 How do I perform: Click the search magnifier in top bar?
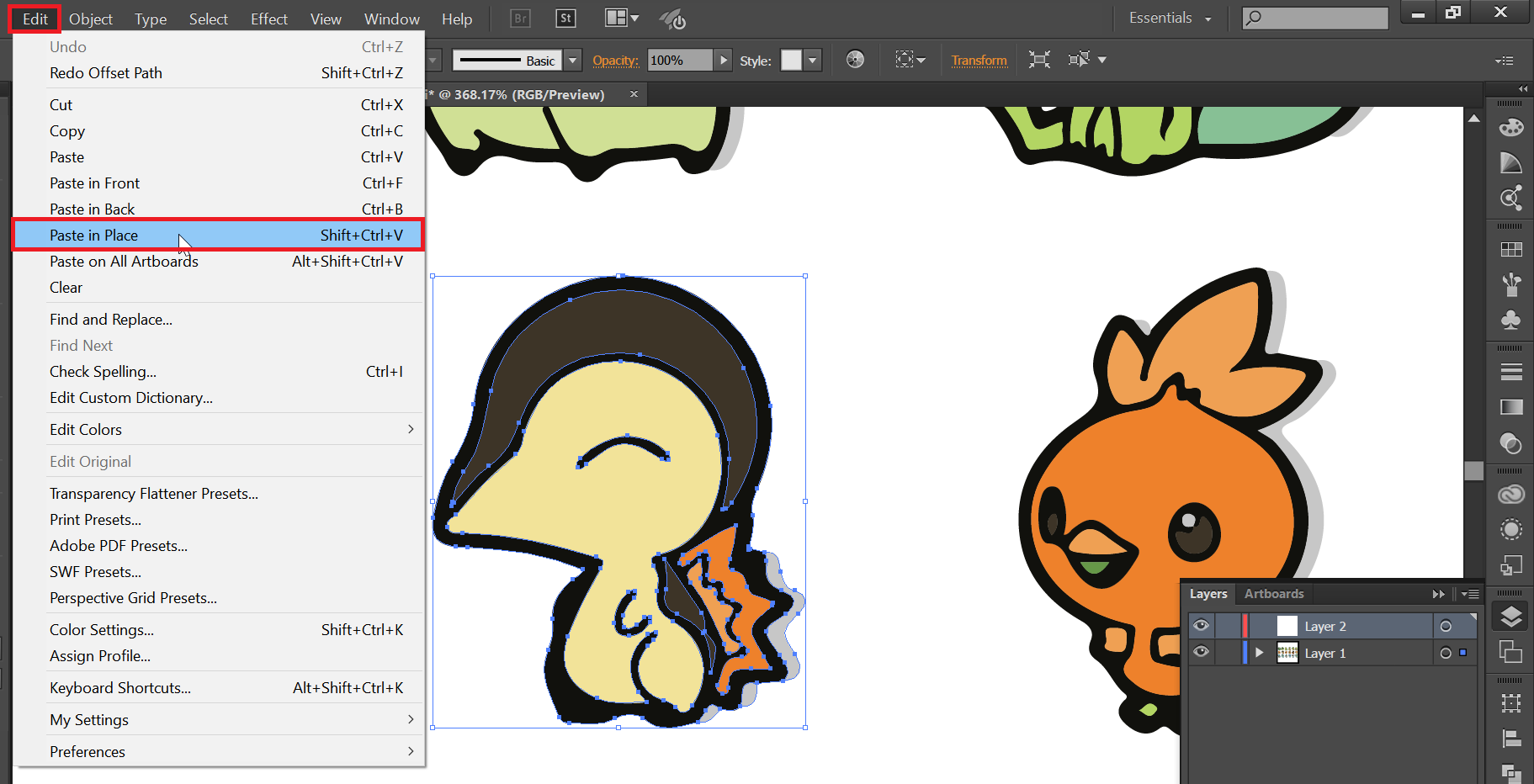[1254, 19]
